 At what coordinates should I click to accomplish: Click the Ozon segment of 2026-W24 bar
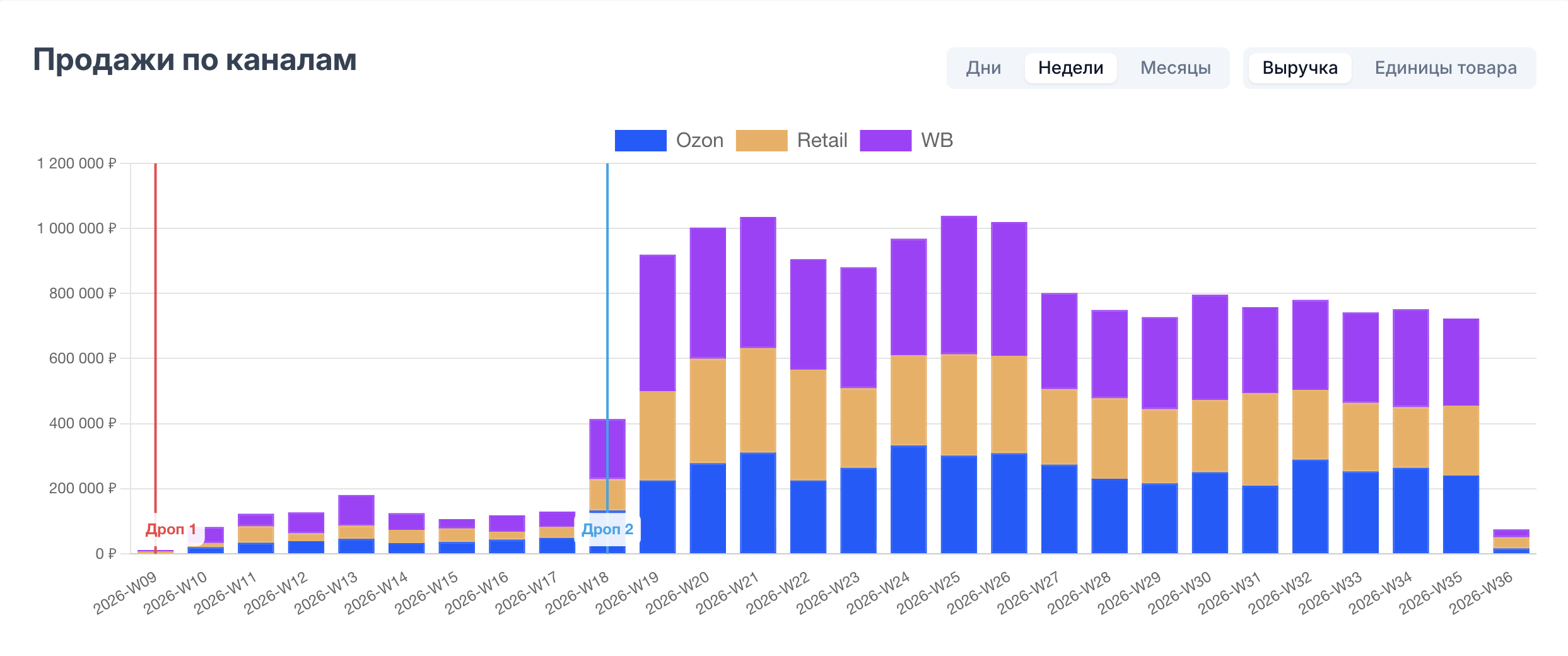pyautogui.click(x=908, y=500)
